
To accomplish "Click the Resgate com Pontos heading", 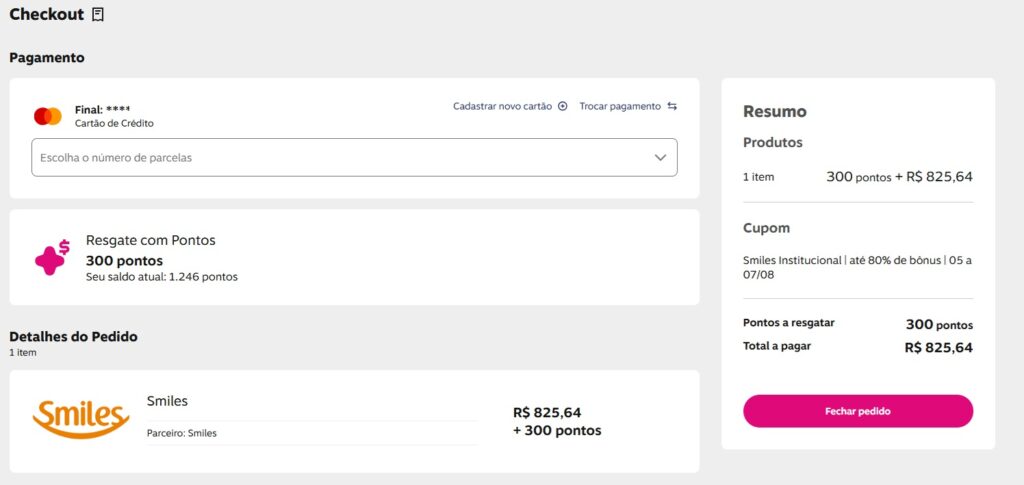I will (x=150, y=240).
